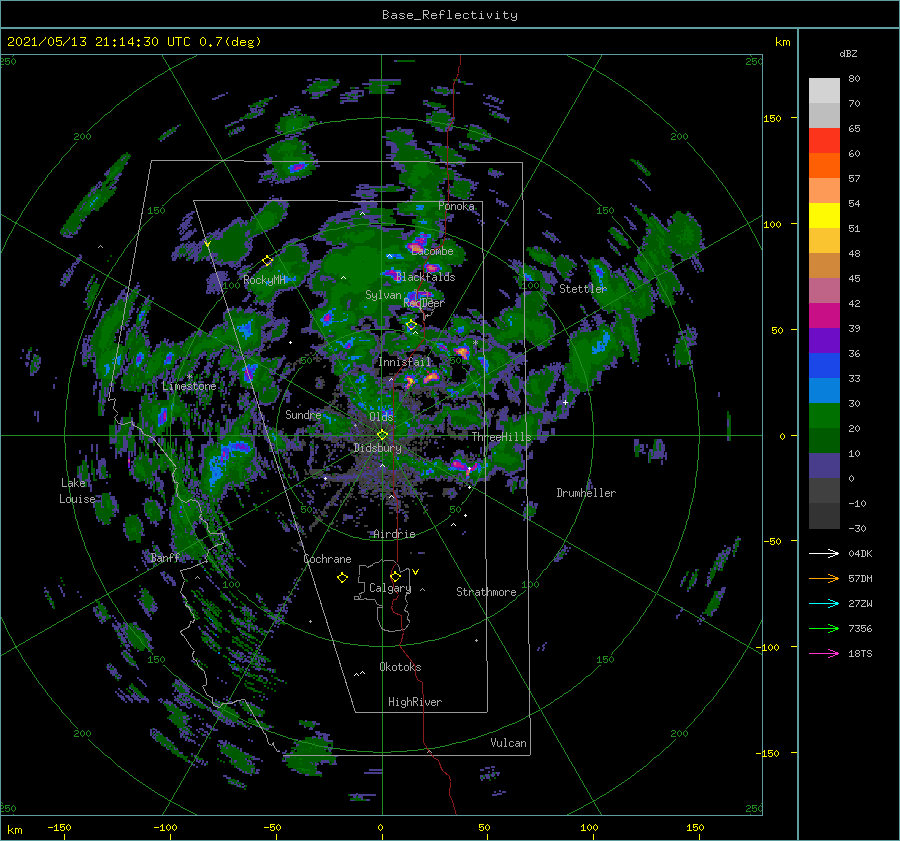Click the bright yellow 51–54 dBZ swatch
The width and height of the screenshot is (900, 841).
[824, 215]
